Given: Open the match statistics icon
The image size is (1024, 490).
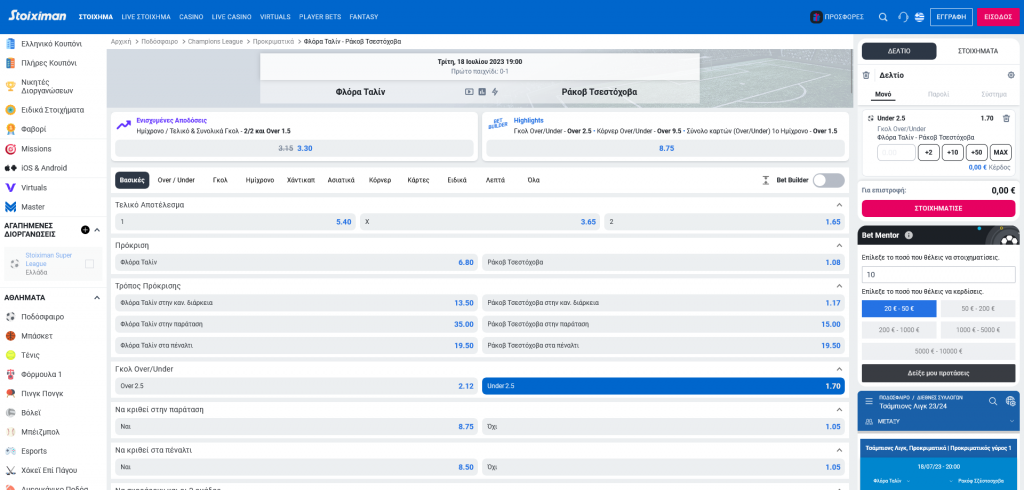Looking at the screenshot, I should click(x=482, y=92).
